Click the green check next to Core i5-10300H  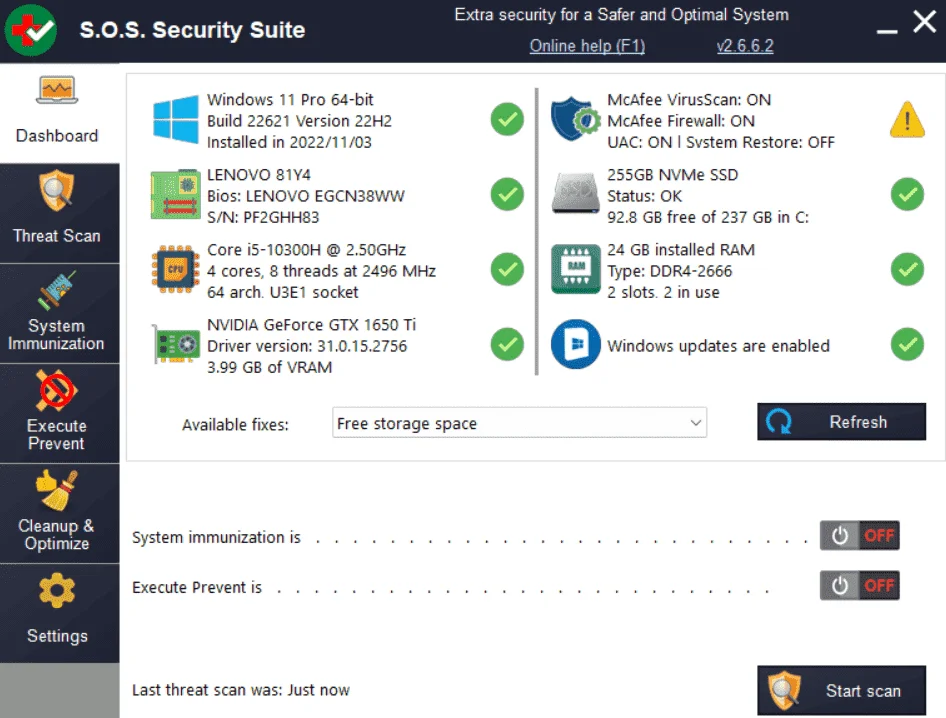click(x=507, y=269)
